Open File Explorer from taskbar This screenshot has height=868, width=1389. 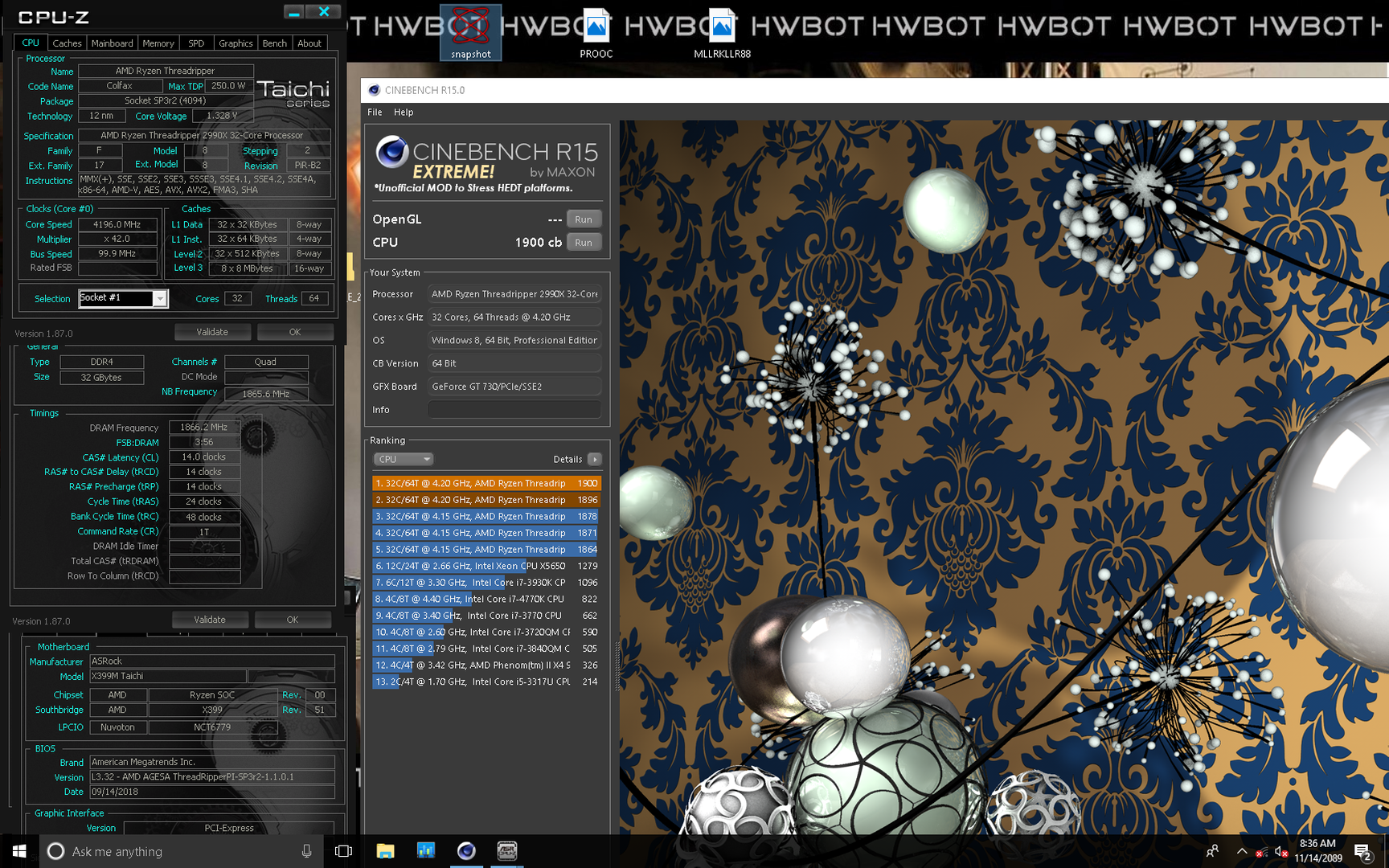[x=385, y=851]
